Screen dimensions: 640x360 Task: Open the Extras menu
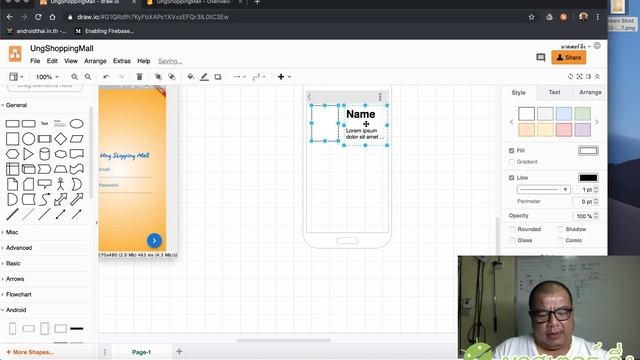[122, 61]
